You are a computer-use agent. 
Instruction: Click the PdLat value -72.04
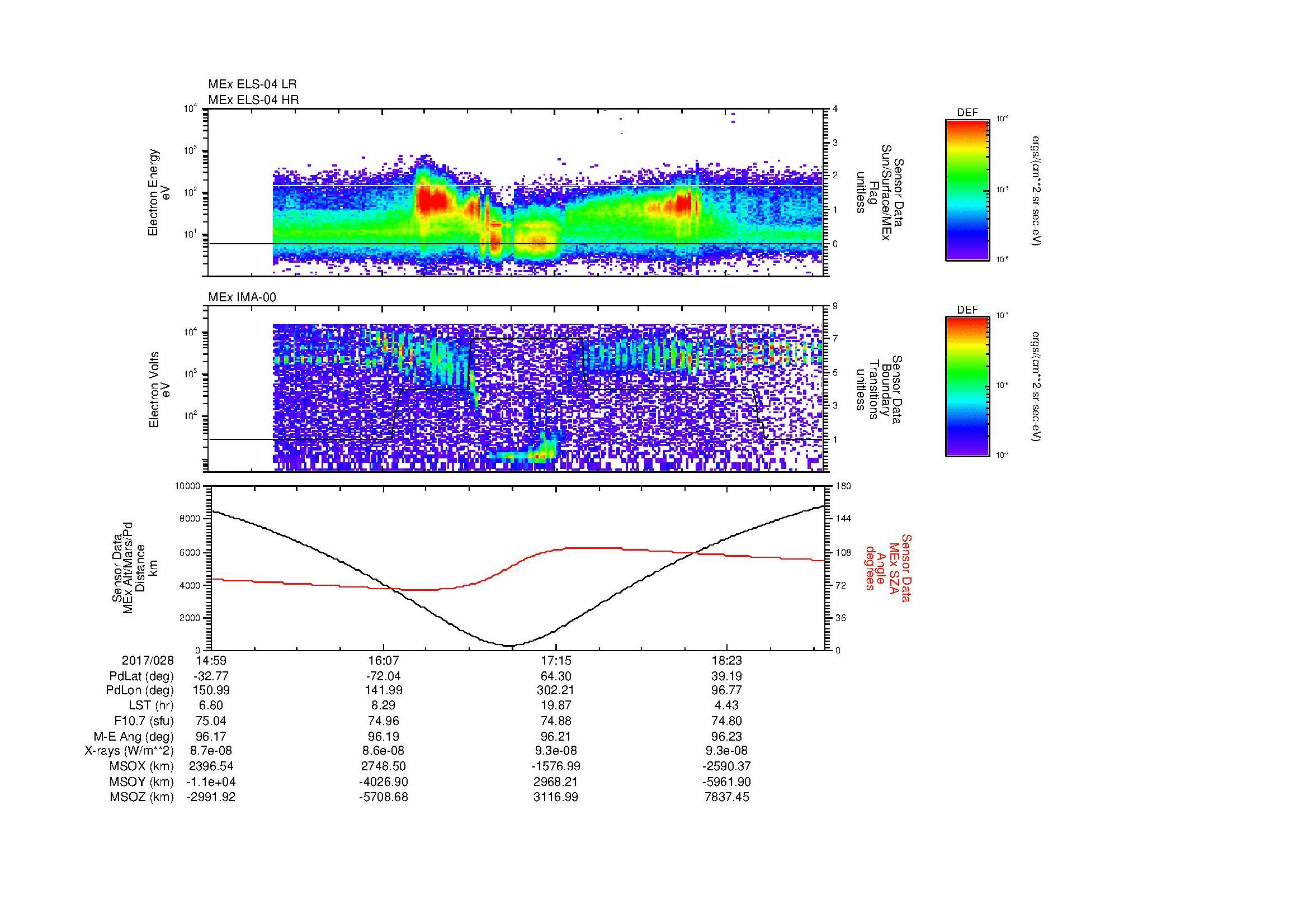click(384, 676)
